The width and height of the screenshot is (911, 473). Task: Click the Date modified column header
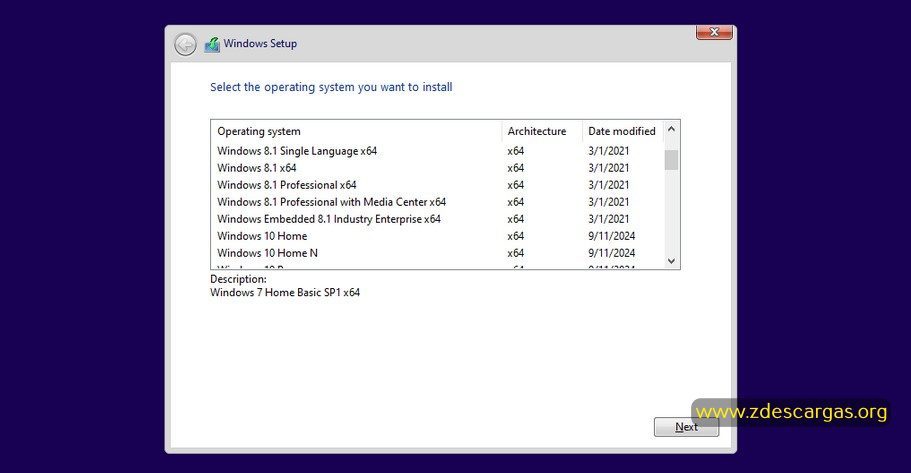[x=623, y=131]
